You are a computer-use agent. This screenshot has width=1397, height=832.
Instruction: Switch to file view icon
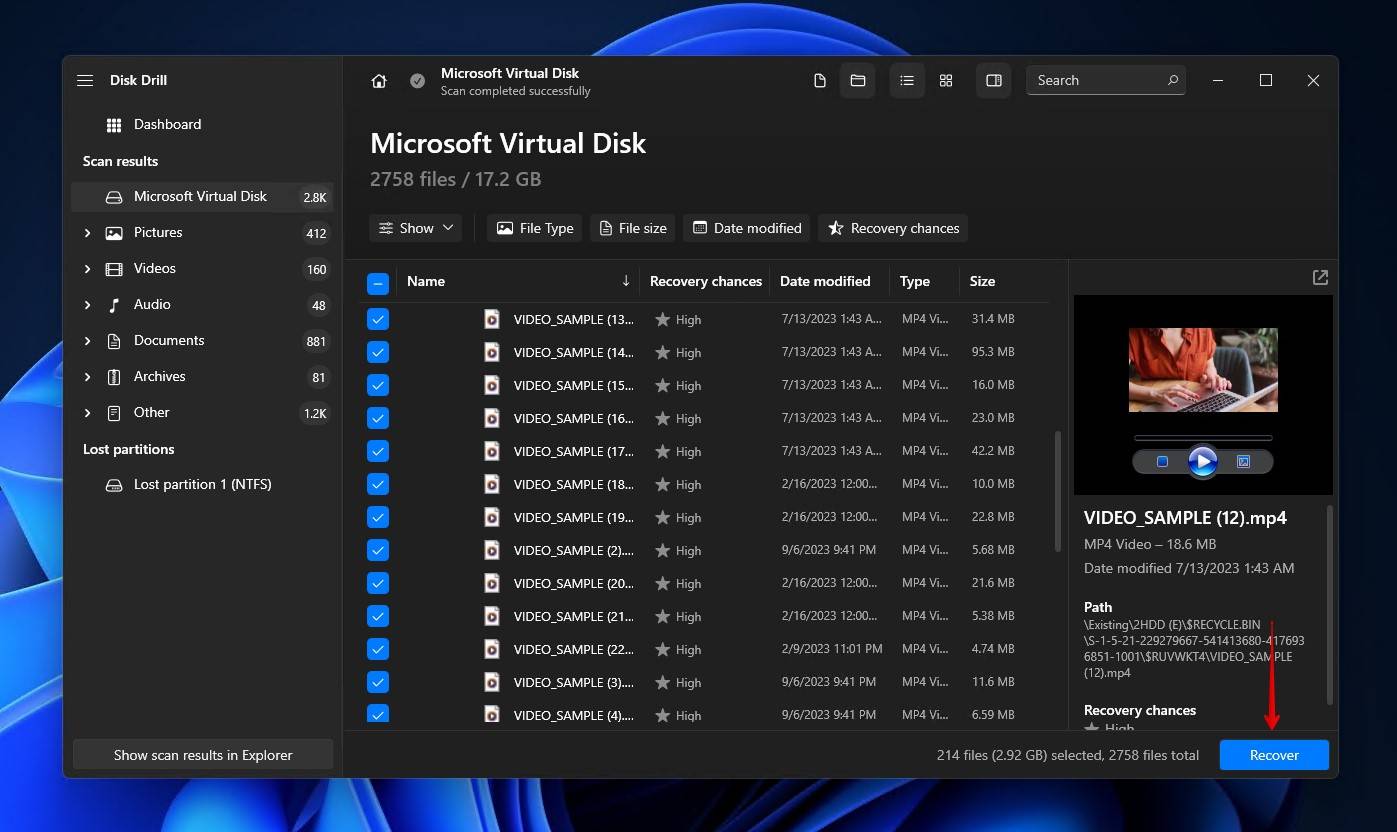pyautogui.click(x=820, y=81)
